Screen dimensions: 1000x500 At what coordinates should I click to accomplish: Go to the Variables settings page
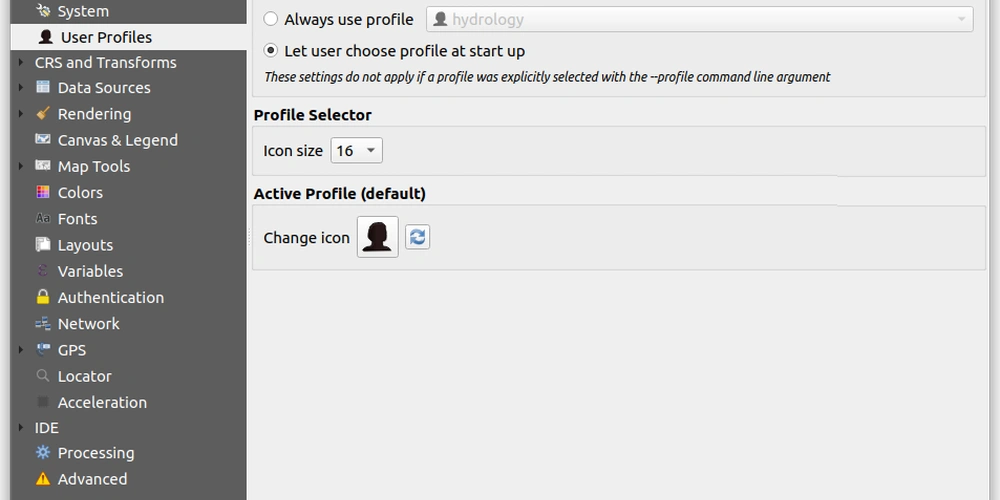click(x=90, y=271)
